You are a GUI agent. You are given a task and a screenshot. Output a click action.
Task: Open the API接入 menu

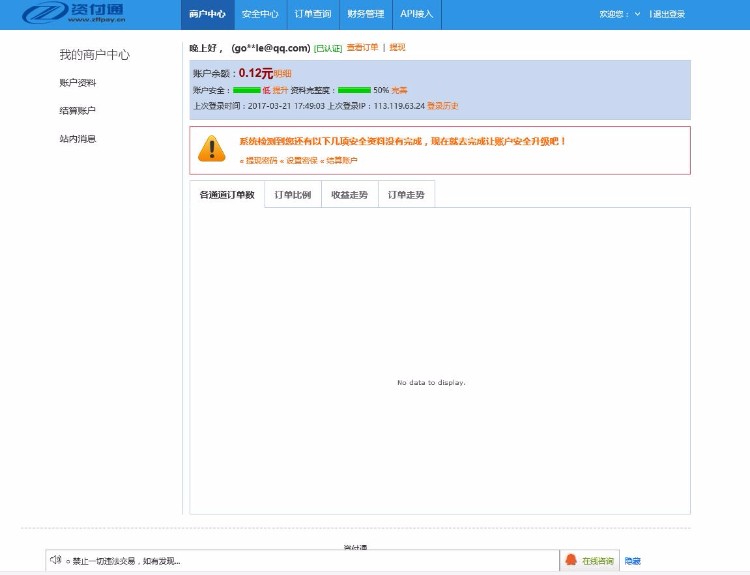(x=417, y=14)
